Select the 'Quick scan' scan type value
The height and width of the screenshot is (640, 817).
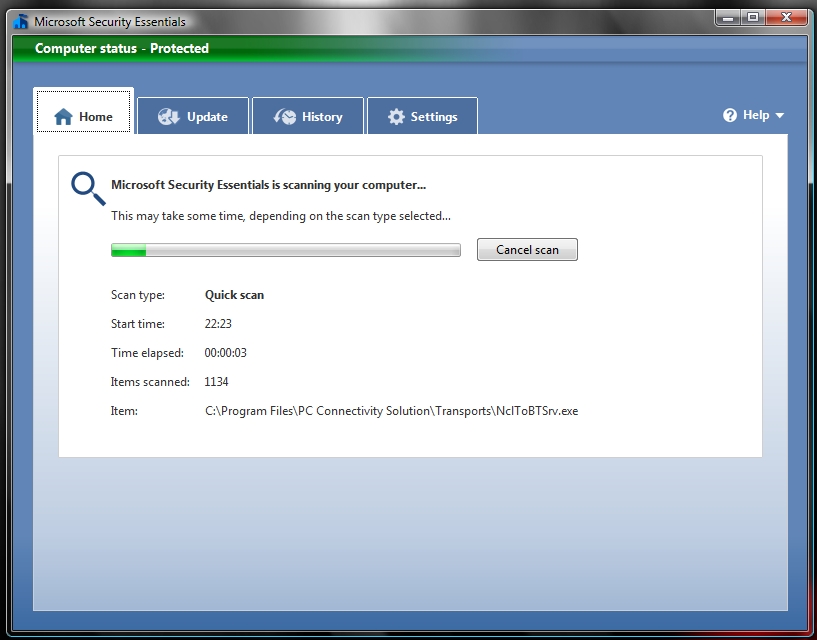point(234,295)
